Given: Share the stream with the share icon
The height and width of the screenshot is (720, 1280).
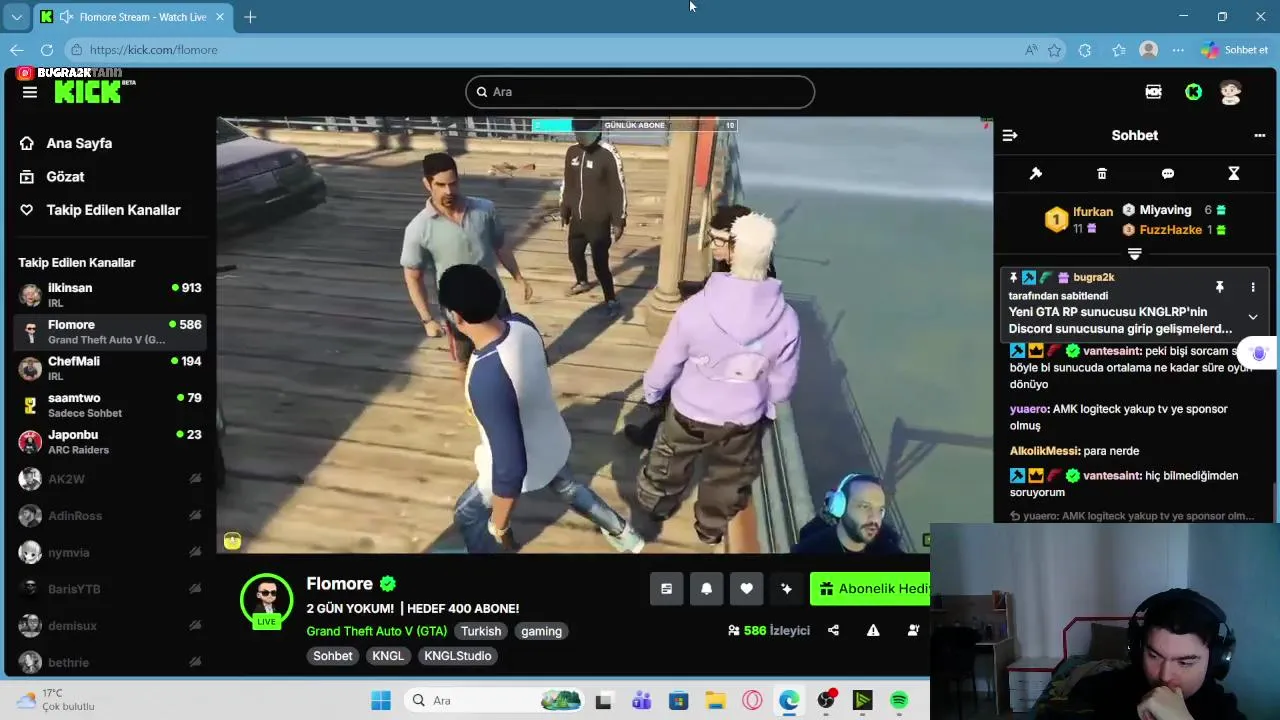Looking at the screenshot, I should pyautogui.click(x=833, y=631).
